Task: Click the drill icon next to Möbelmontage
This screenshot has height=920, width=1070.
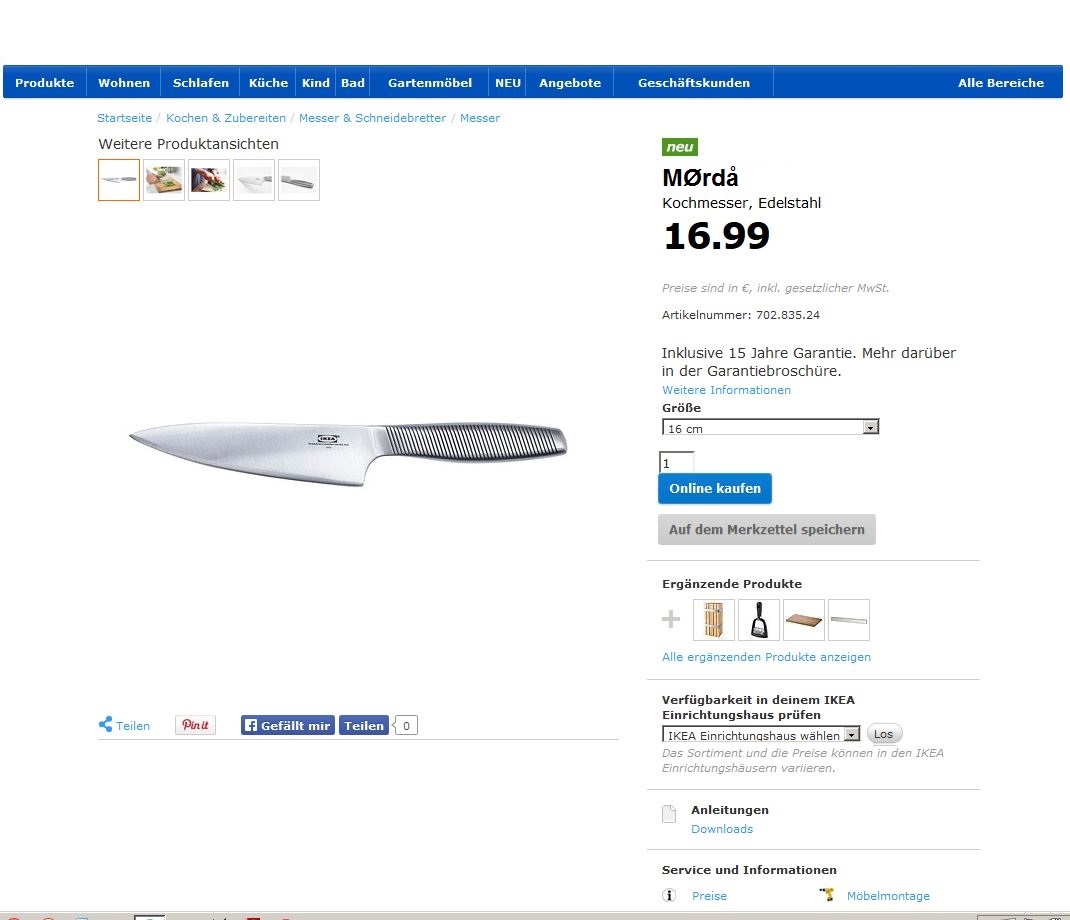Action: (827, 894)
